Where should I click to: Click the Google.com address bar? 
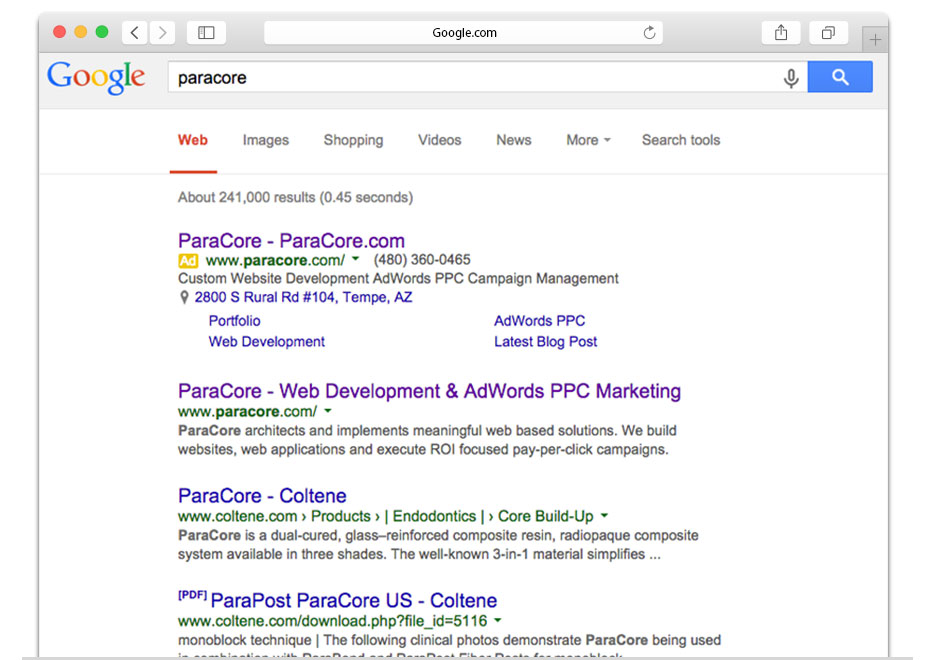tap(463, 33)
